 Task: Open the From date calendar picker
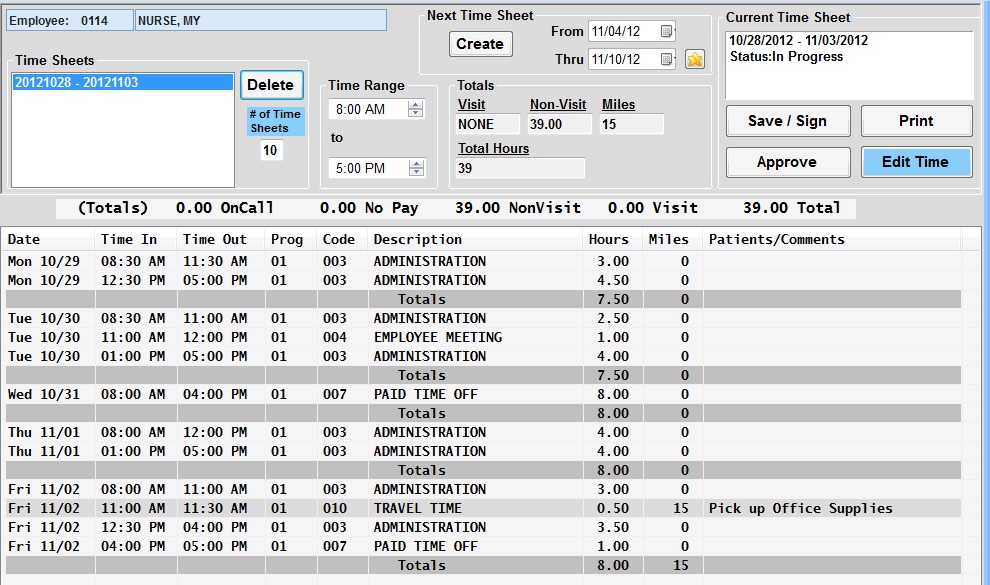pyautogui.click(x=667, y=31)
